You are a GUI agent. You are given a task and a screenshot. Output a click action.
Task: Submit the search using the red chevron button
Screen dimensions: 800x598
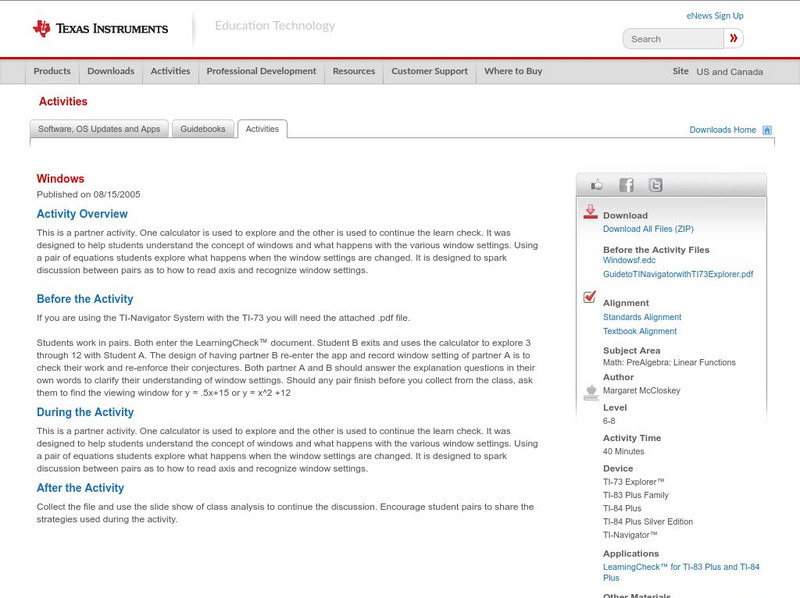click(x=733, y=38)
